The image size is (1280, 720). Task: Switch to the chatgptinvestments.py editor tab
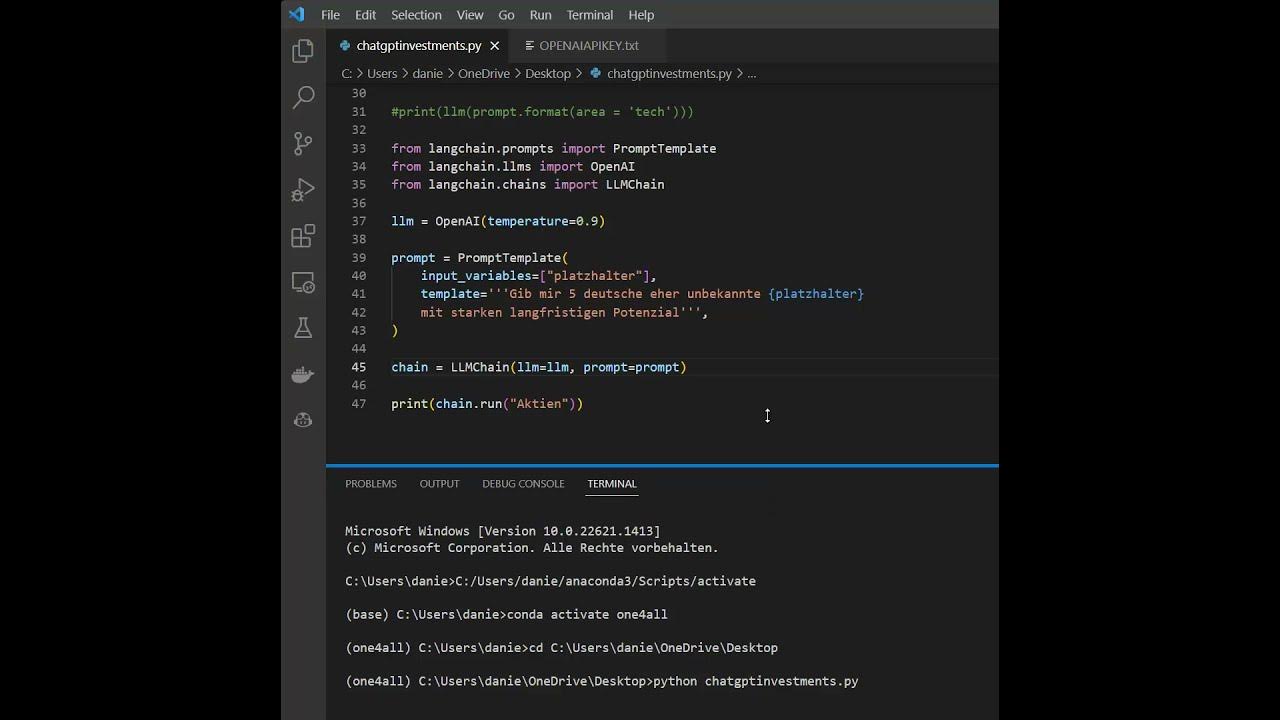coord(419,46)
